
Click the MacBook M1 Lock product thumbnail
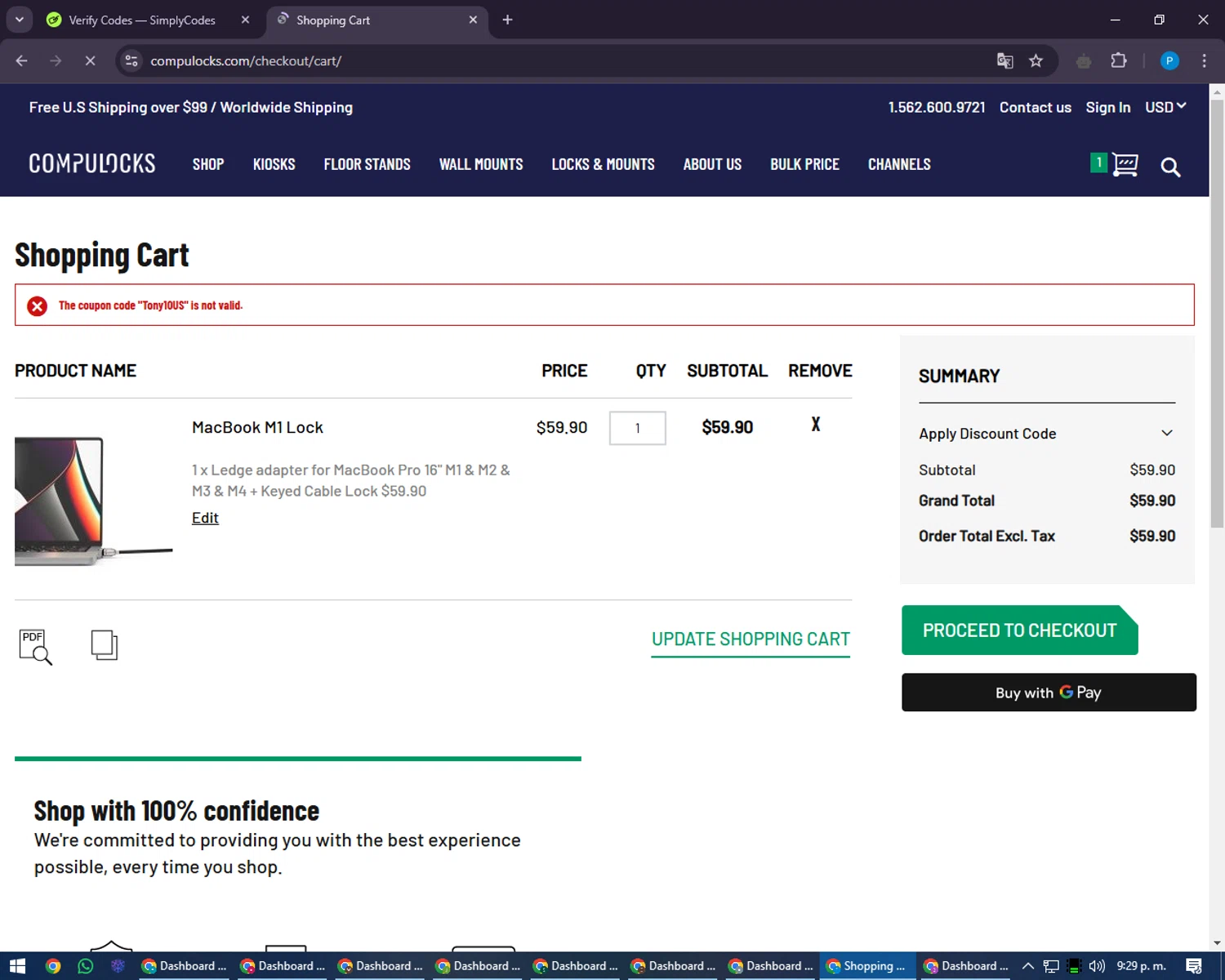pos(93,501)
